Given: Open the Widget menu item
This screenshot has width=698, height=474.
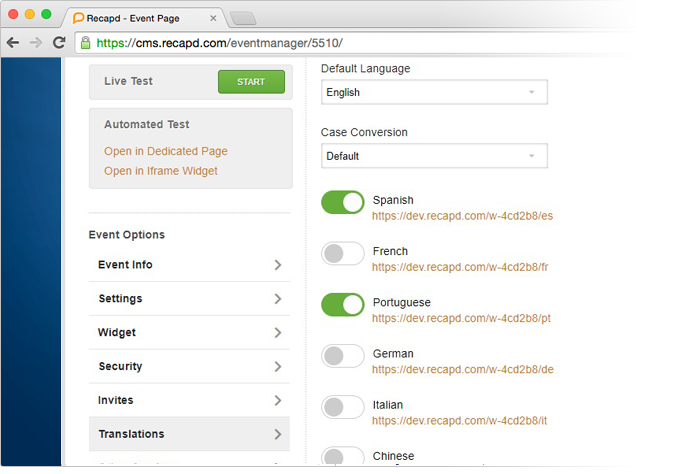Looking at the screenshot, I should pyautogui.click(x=189, y=332).
